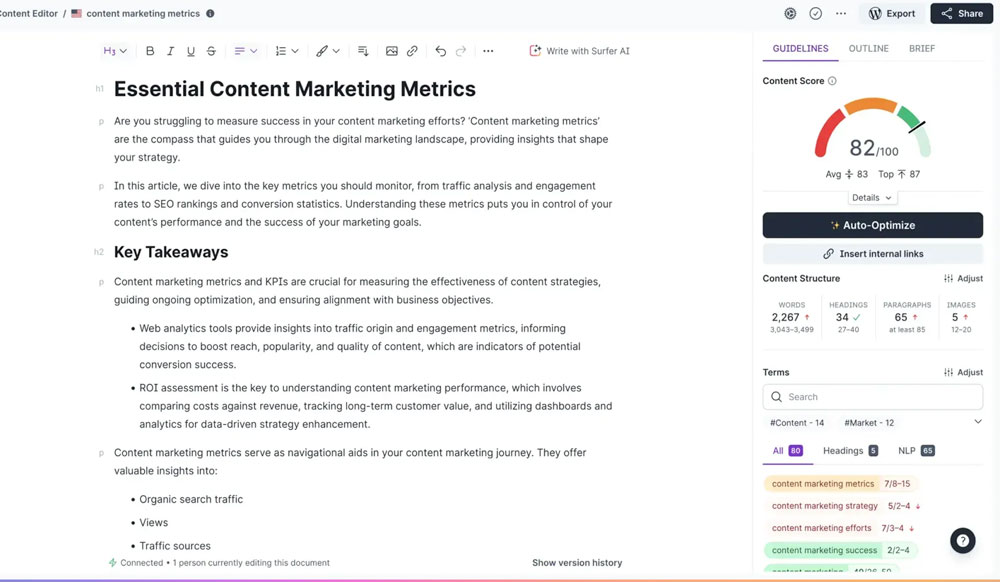Image resolution: width=1000 pixels, height=582 pixels.
Task: Toggle strikethrough formatting
Action: pos(211,51)
